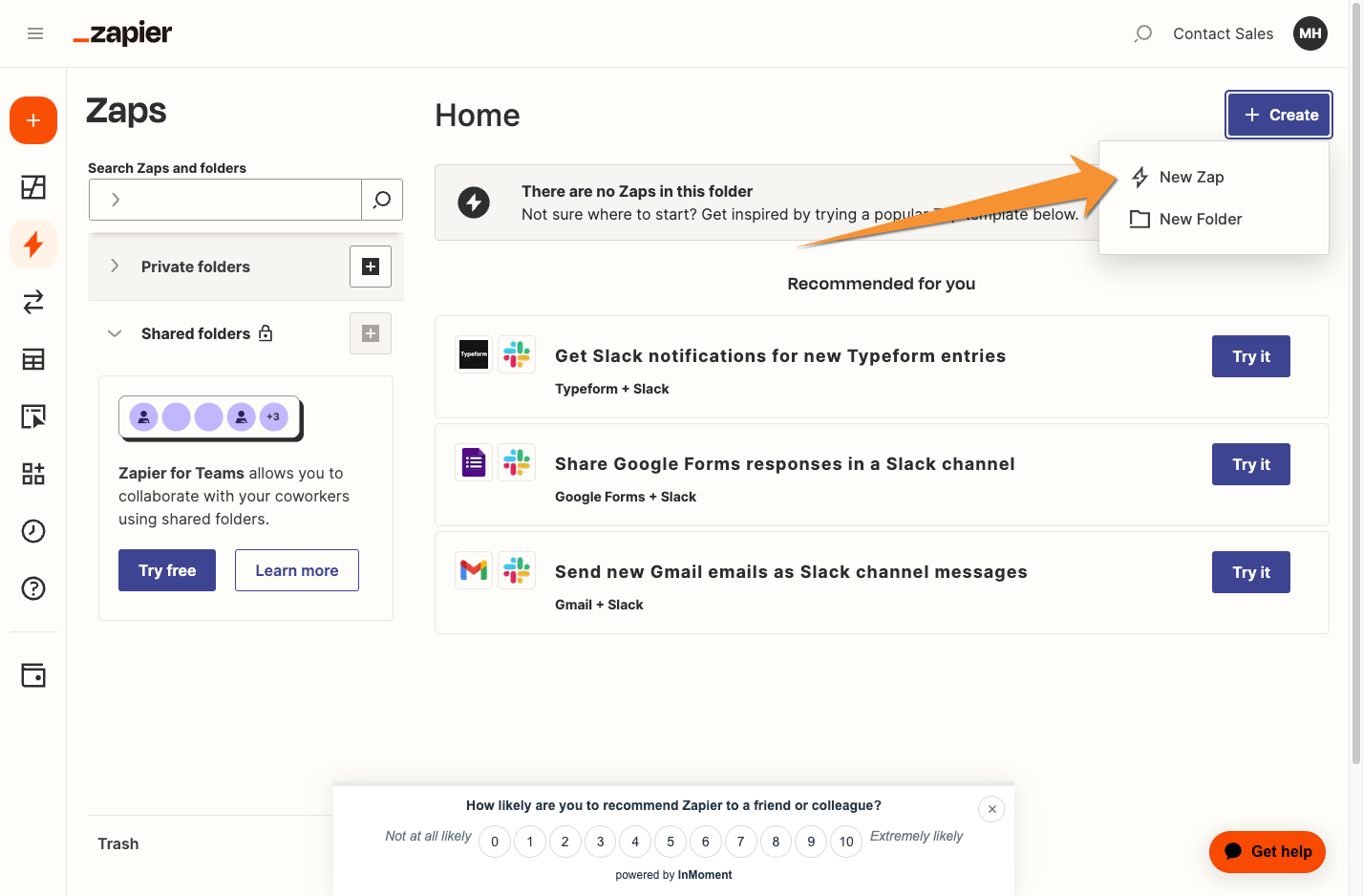Open the Transfers arrows icon in sidebar
The image size is (1363, 896).
tap(33, 302)
